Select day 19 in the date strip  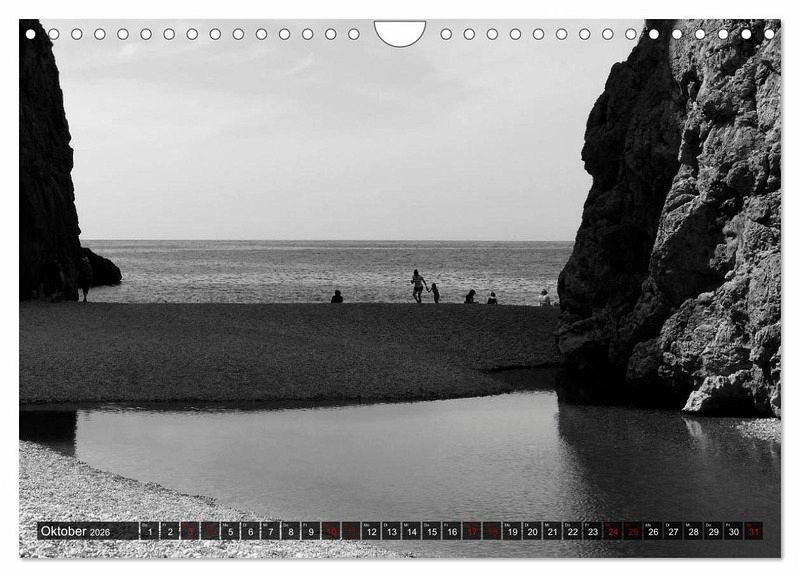click(x=512, y=531)
